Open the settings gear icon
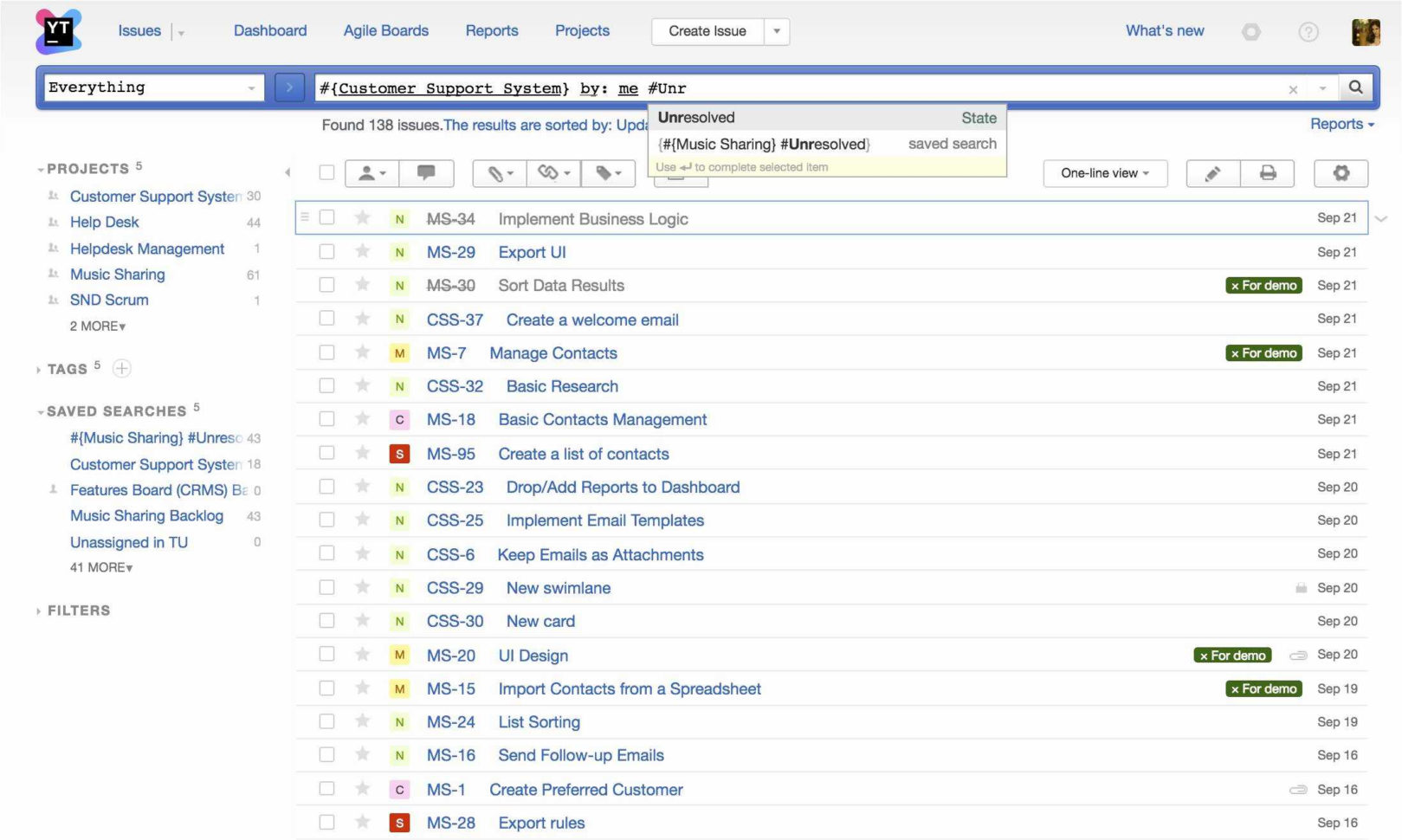The width and height of the screenshot is (1402, 840). click(x=1341, y=173)
